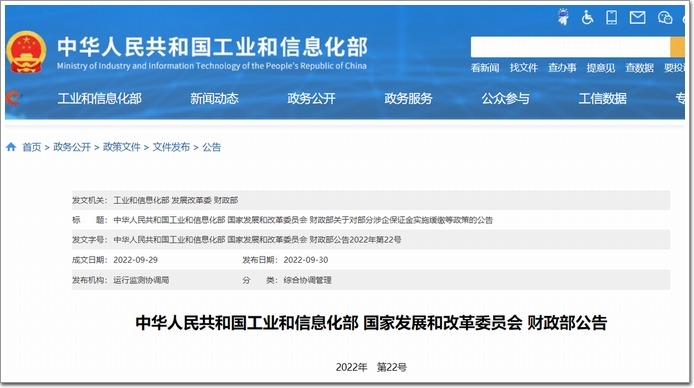694x388 pixels.
Task: Go to 文件发布 breadcrumb link
Action: (171, 147)
